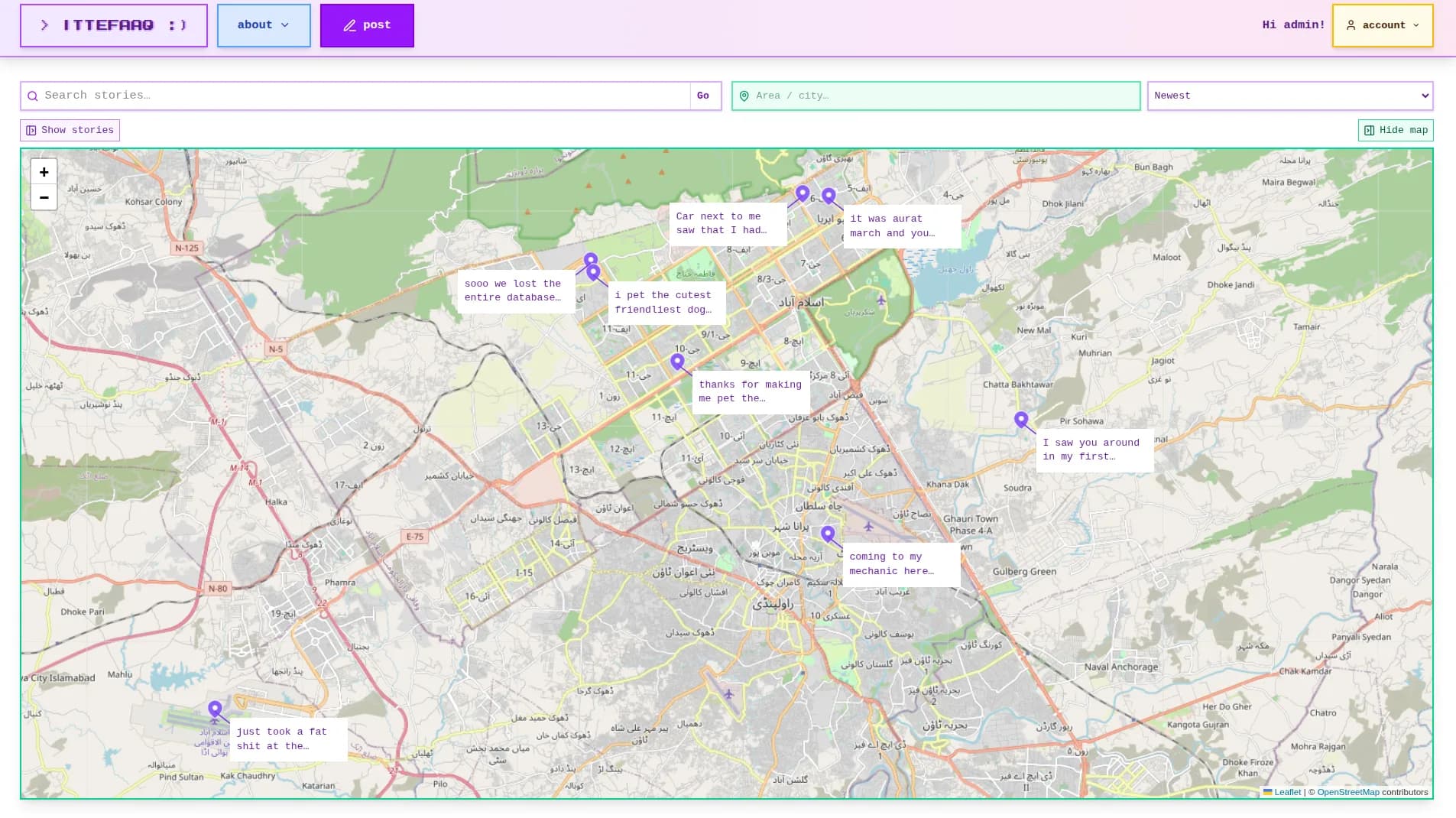
Task: Click the Go search button
Action: tap(703, 96)
